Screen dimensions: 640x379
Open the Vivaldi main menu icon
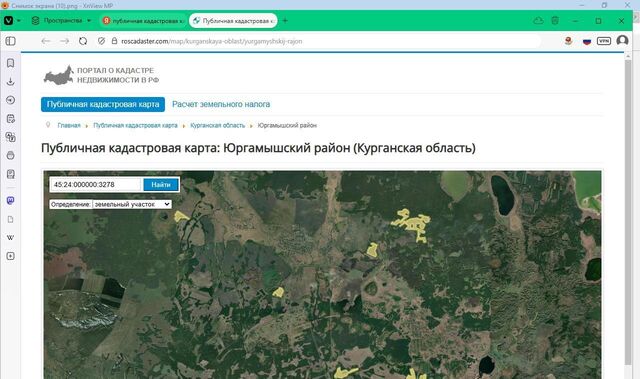point(9,20)
